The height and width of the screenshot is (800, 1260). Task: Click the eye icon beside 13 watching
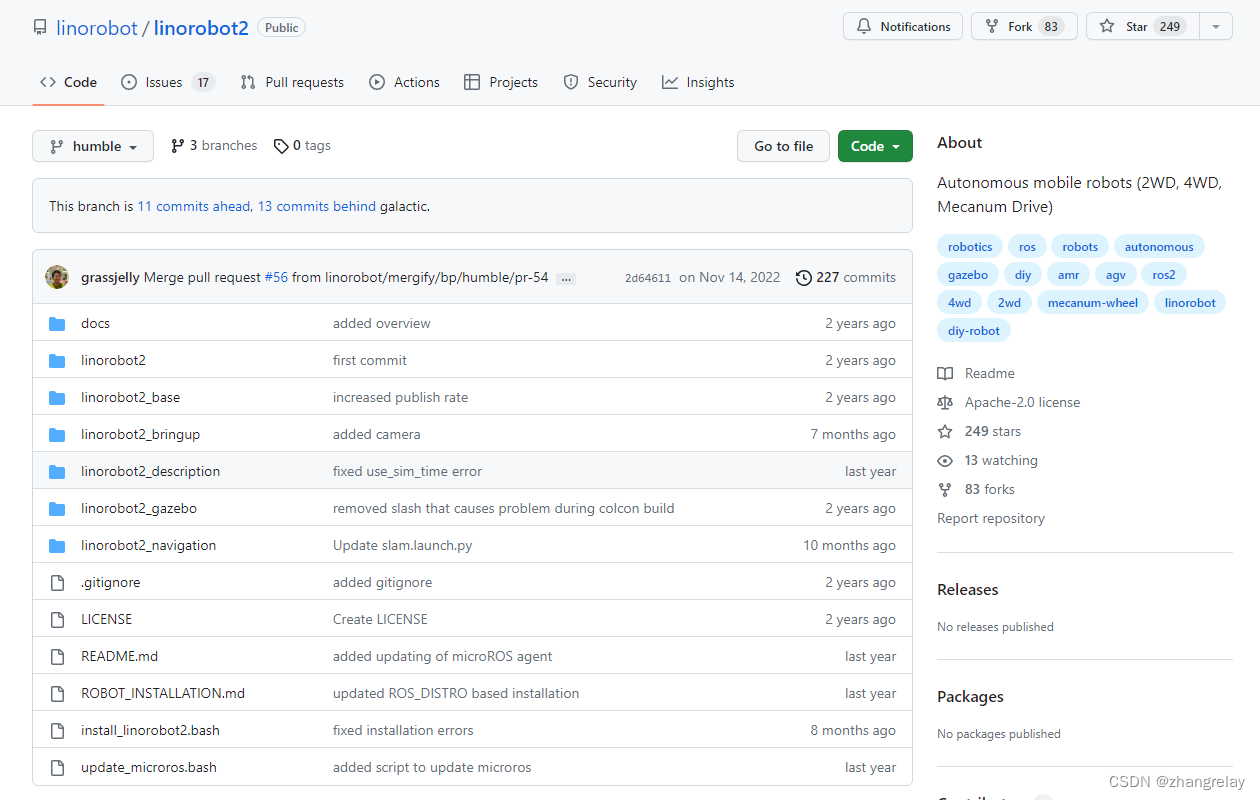click(x=945, y=460)
